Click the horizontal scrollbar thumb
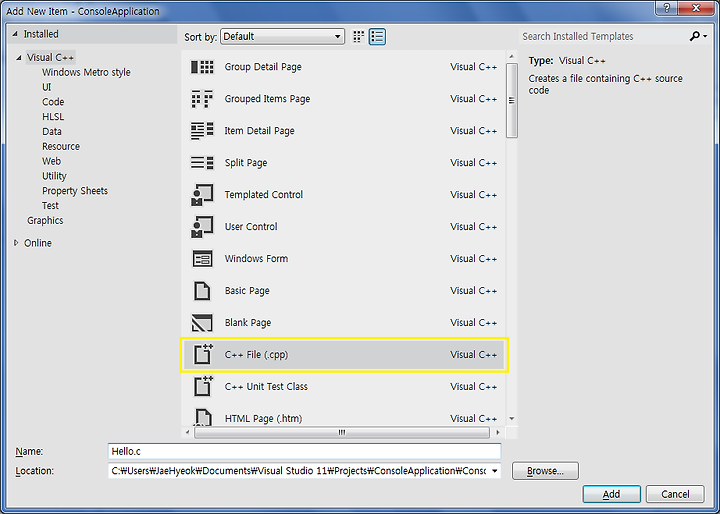Image resolution: width=720 pixels, height=514 pixels. click(342, 432)
